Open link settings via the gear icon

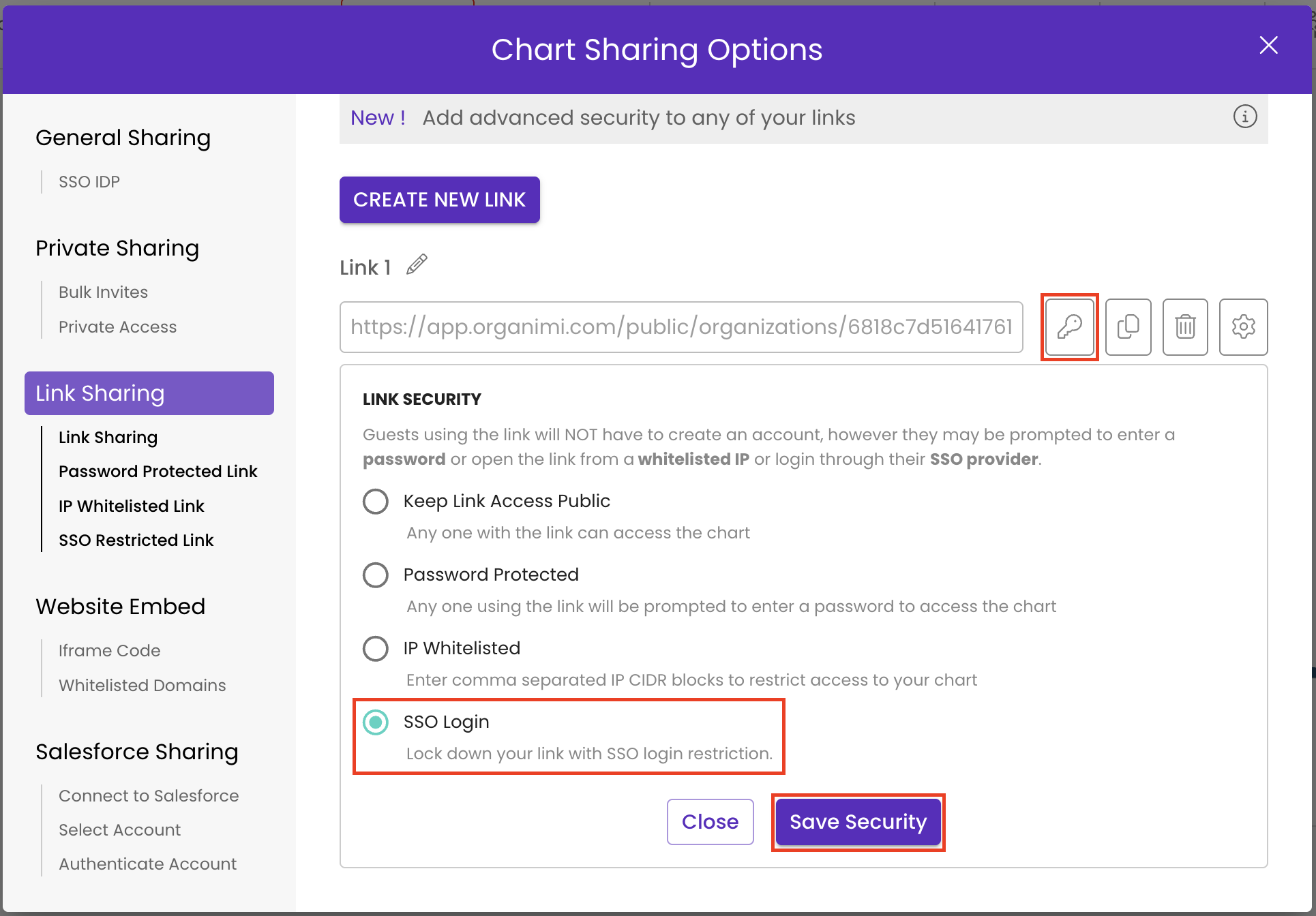pyautogui.click(x=1243, y=327)
